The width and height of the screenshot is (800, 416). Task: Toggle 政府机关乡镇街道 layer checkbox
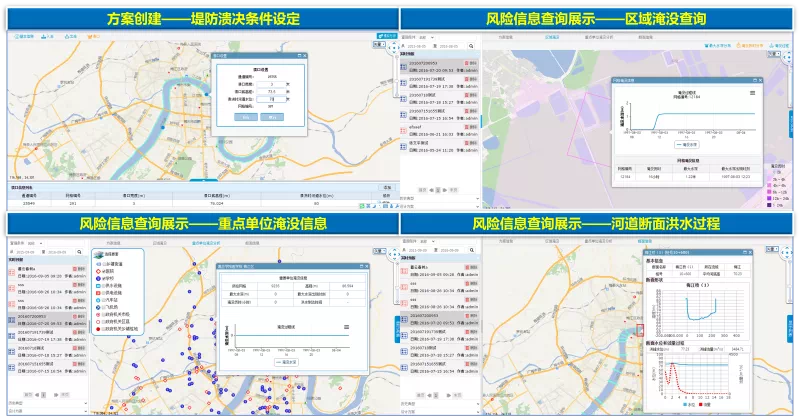[x=105, y=329]
